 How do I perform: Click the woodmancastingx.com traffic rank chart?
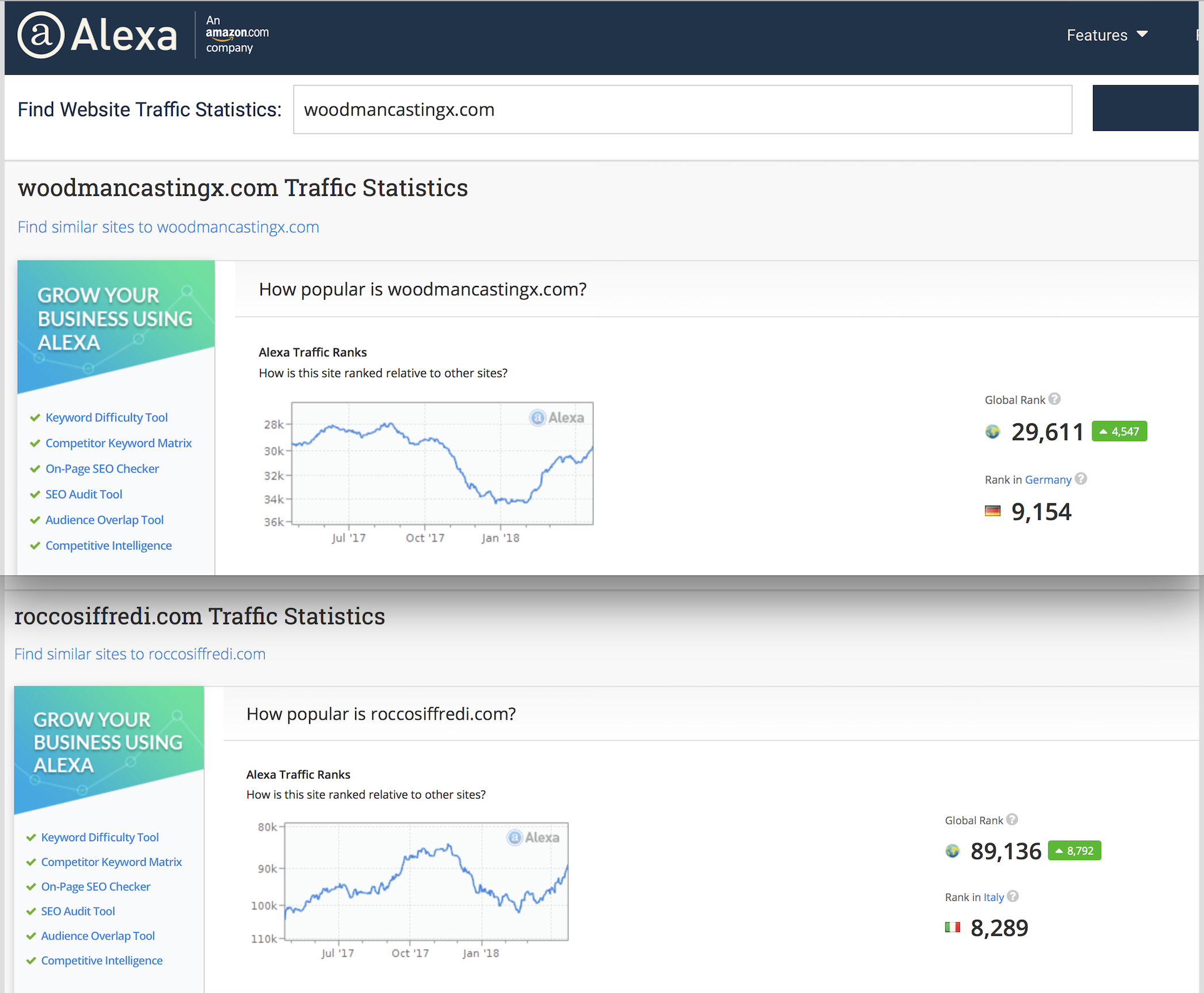442,464
